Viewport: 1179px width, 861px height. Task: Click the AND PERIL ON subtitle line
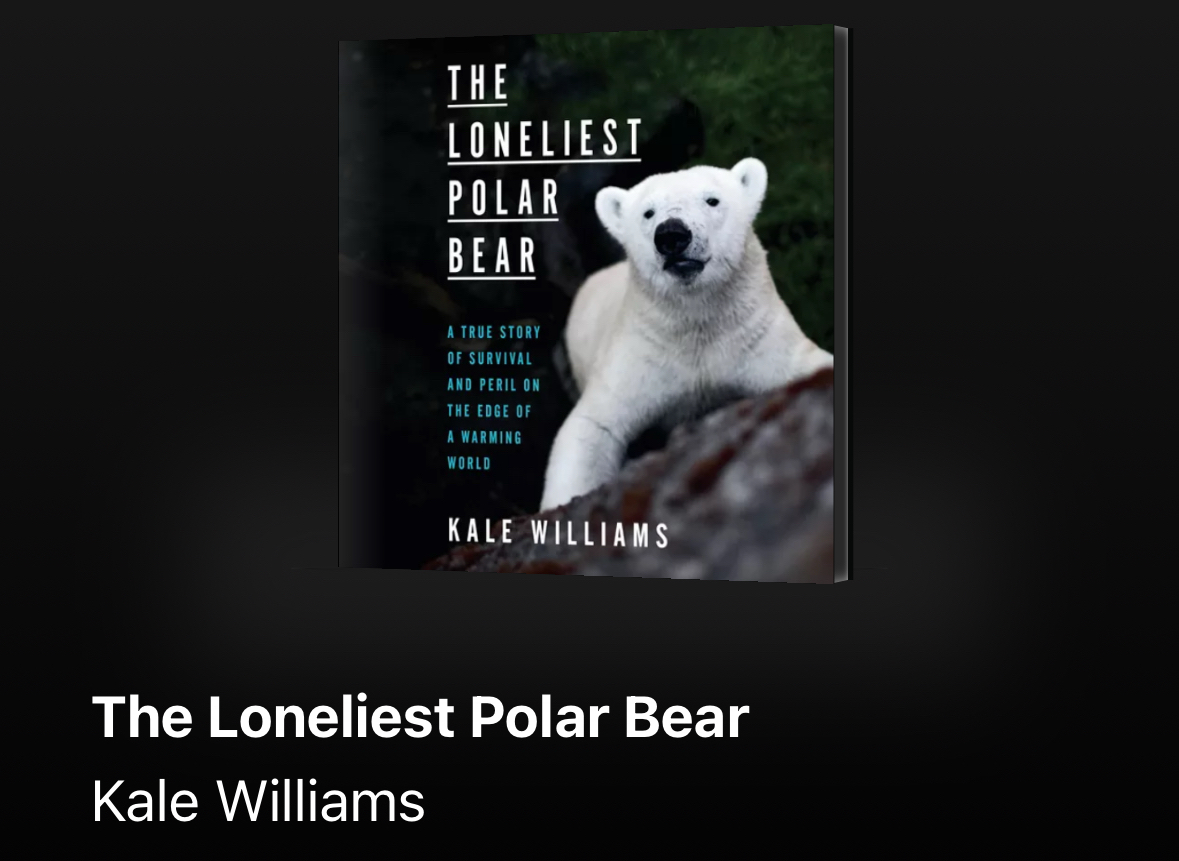[x=493, y=385]
